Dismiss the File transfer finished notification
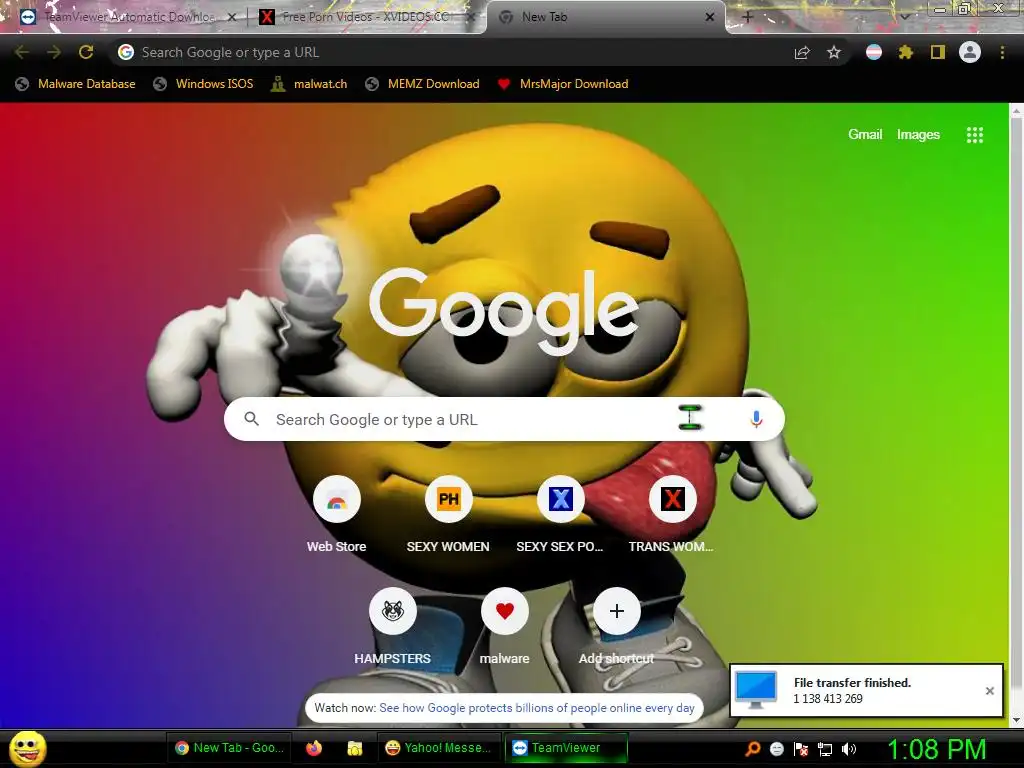Image resolution: width=1024 pixels, height=768 pixels. pyautogui.click(x=989, y=691)
